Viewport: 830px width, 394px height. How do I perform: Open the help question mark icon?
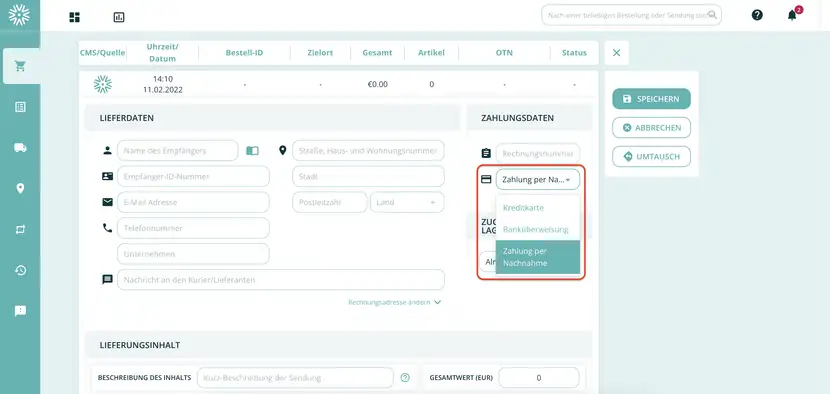coord(757,15)
